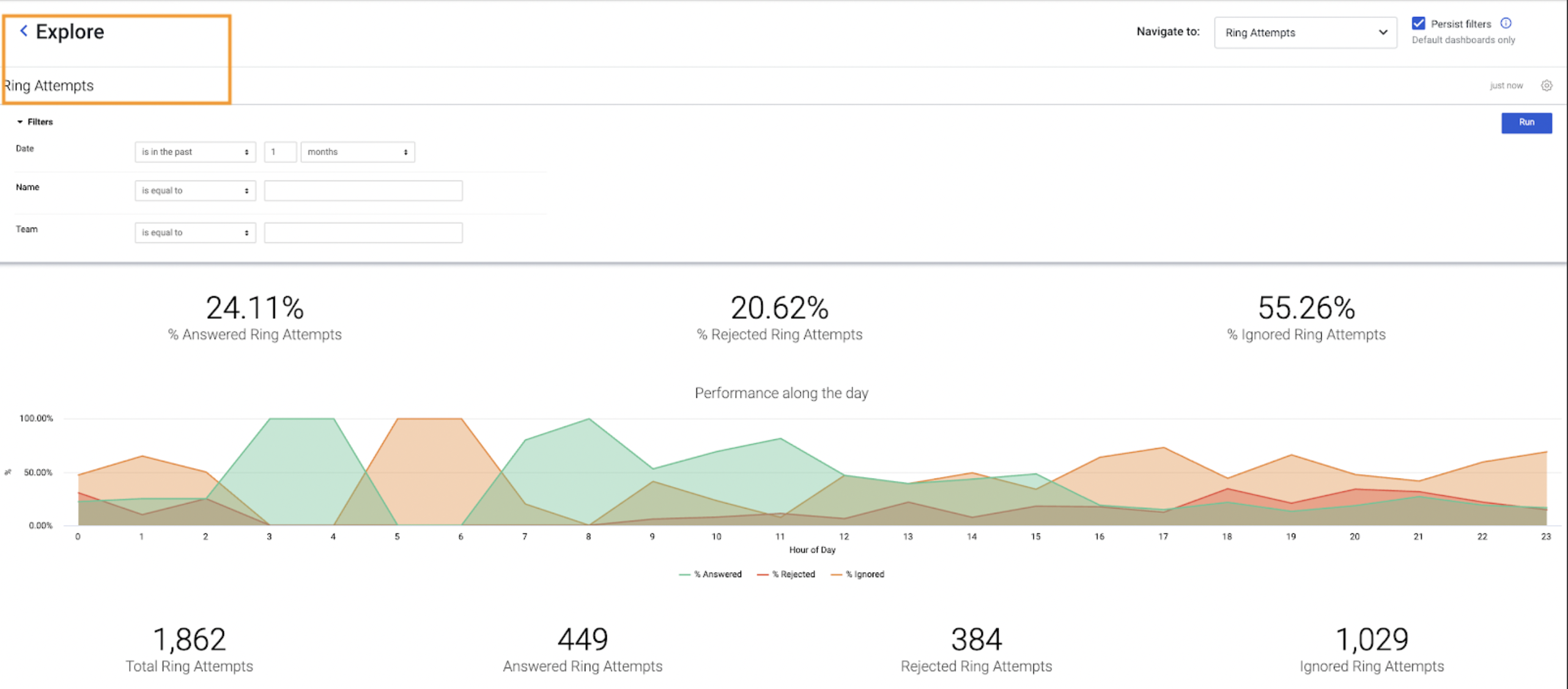This screenshot has width=1568, height=689.
Task: Click the 'just now' refresh timestamp
Action: coord(1506,86)
